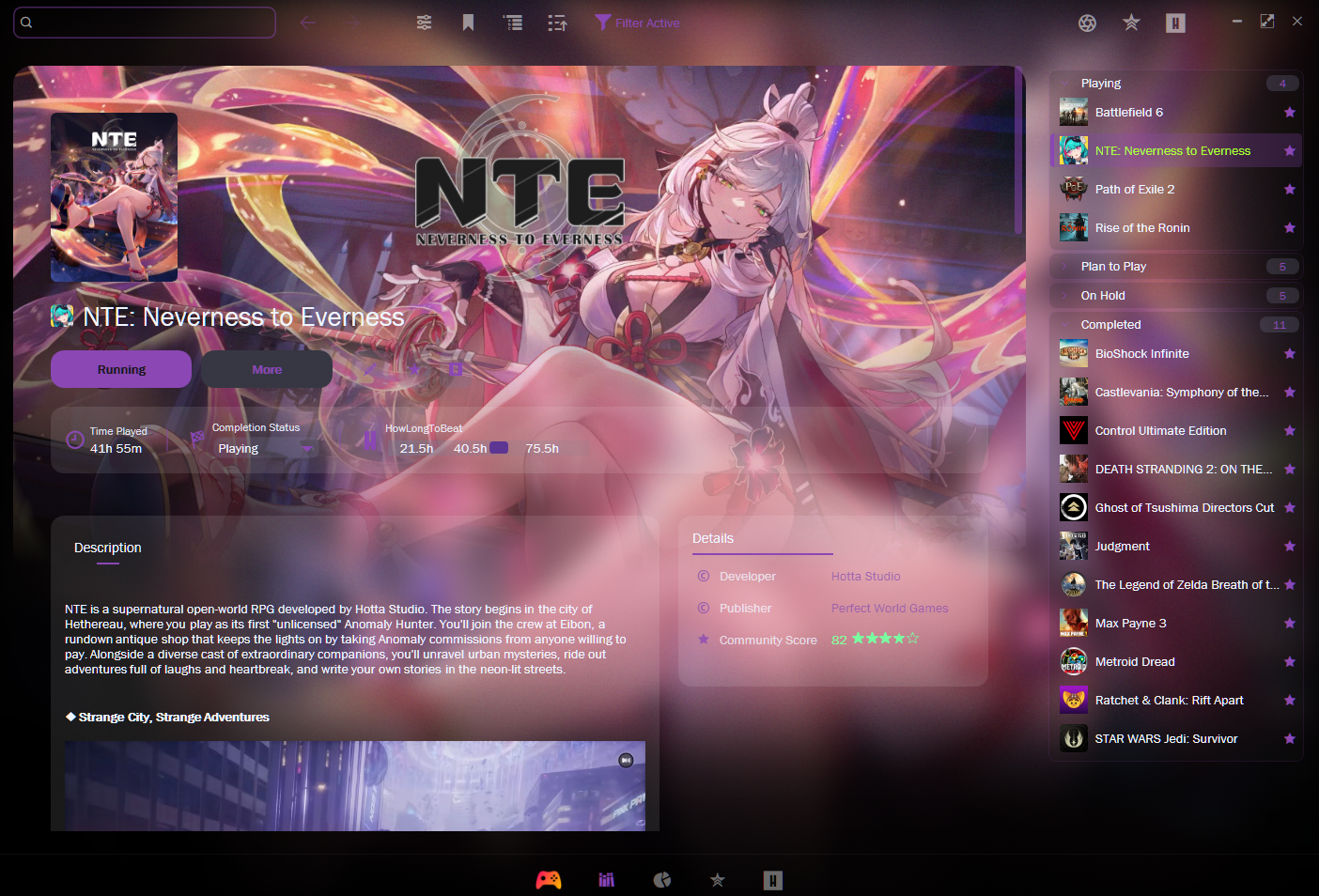1319x896 pixels.
Task: Click the pencil edit icon beside More
Action: click(369, 369)
